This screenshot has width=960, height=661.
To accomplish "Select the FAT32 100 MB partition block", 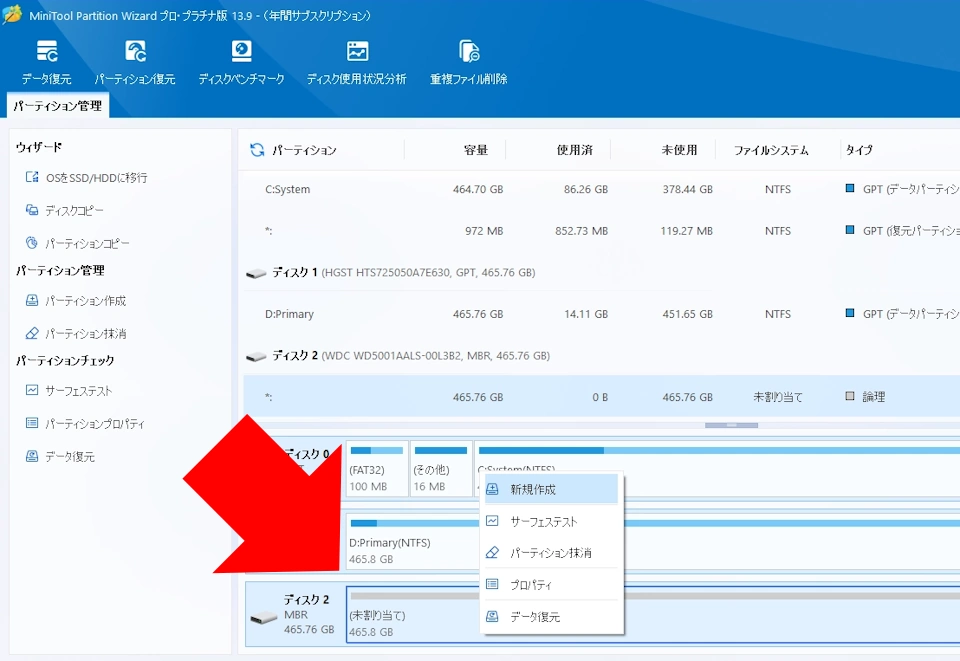I will pos(377,468).
